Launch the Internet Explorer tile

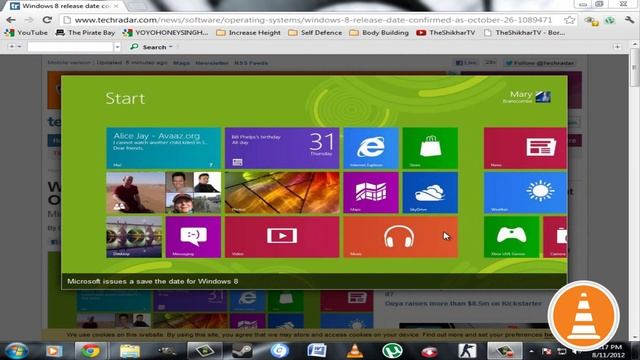pyautogui.click(x=371, y=148)
